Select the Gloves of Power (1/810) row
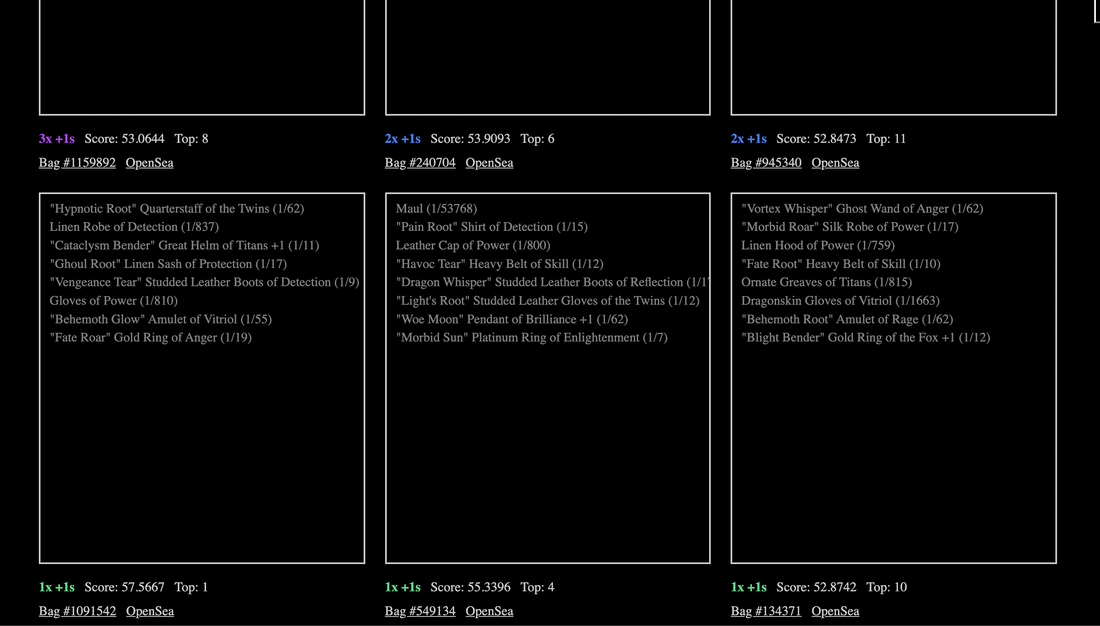The height and width of the screenshot is (626, 1100). pos(114,300)
